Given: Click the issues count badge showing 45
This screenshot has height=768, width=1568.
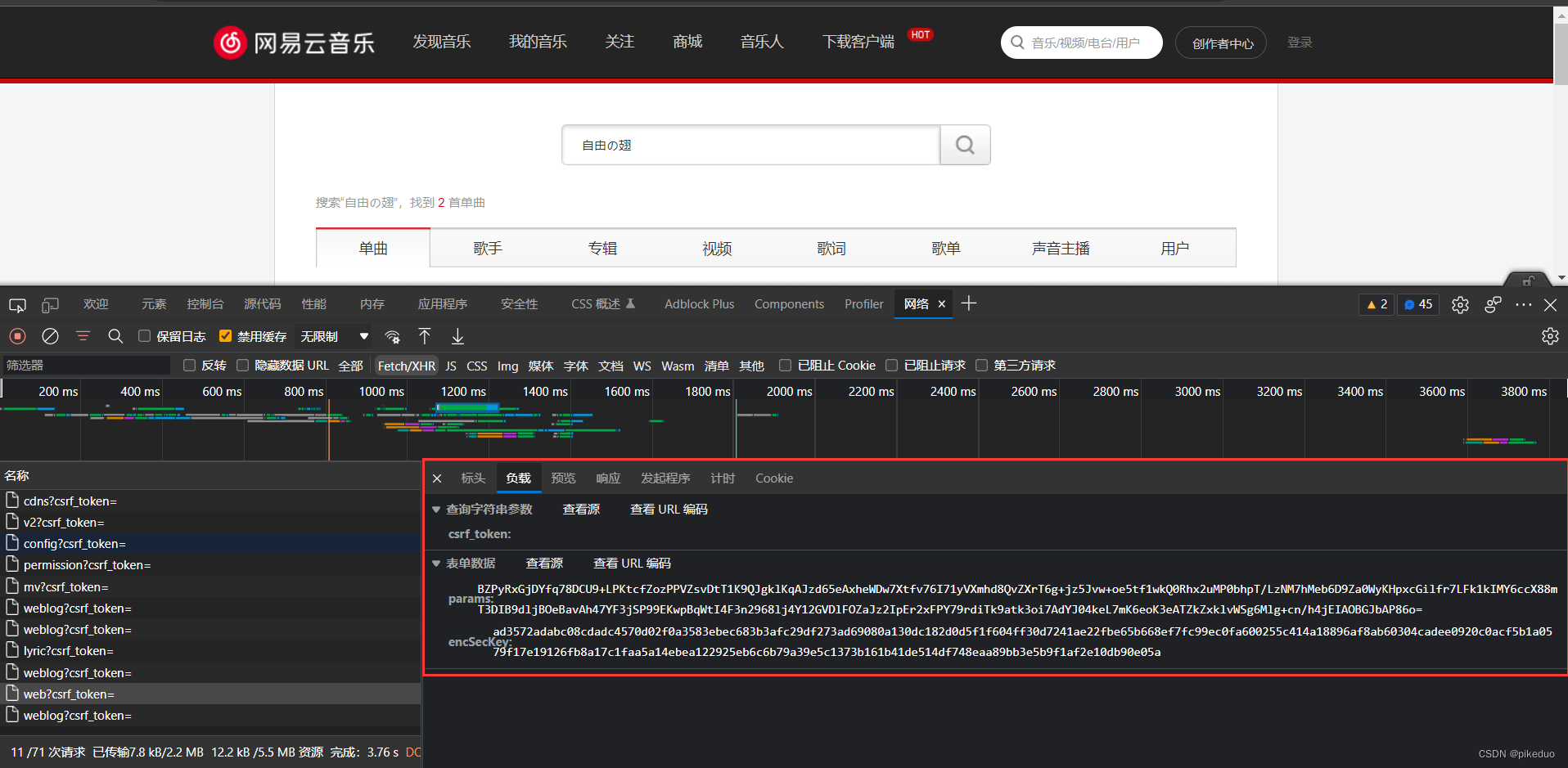Looking at the screenshot, I should point(1418,304).
